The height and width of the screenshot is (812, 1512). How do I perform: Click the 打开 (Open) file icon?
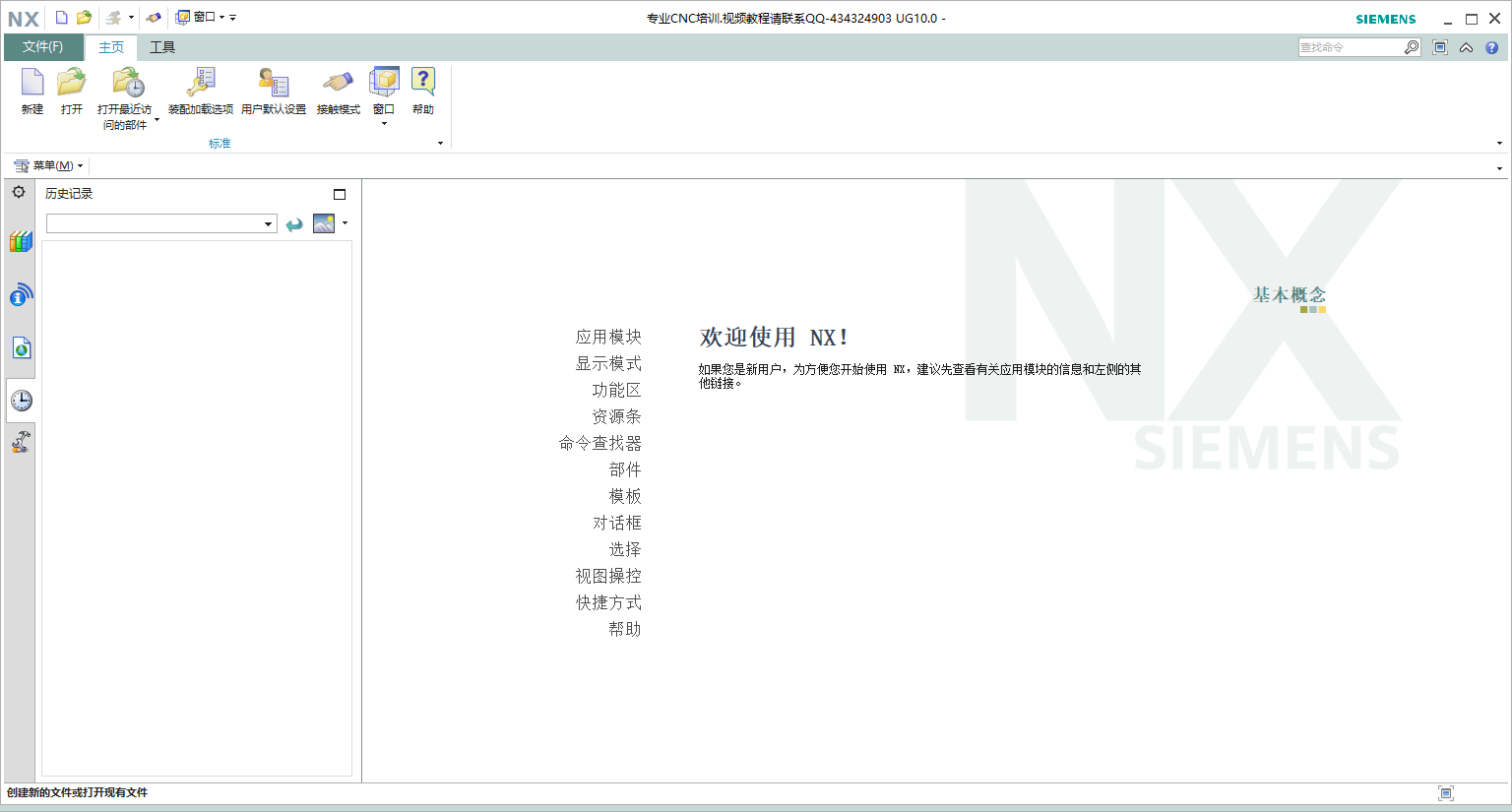70,94
